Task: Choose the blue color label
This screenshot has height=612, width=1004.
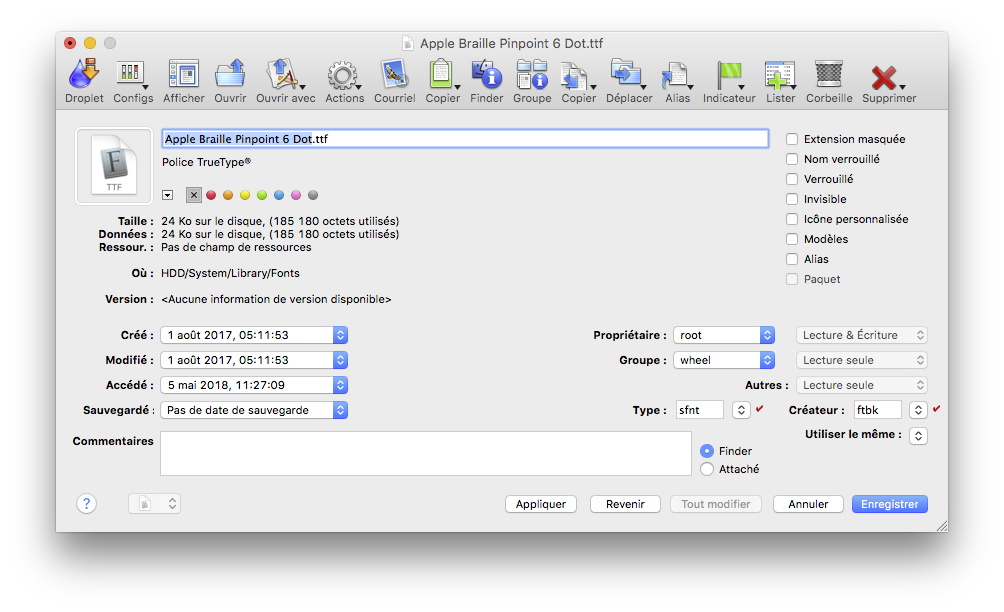Action: (x=279, y=195)
